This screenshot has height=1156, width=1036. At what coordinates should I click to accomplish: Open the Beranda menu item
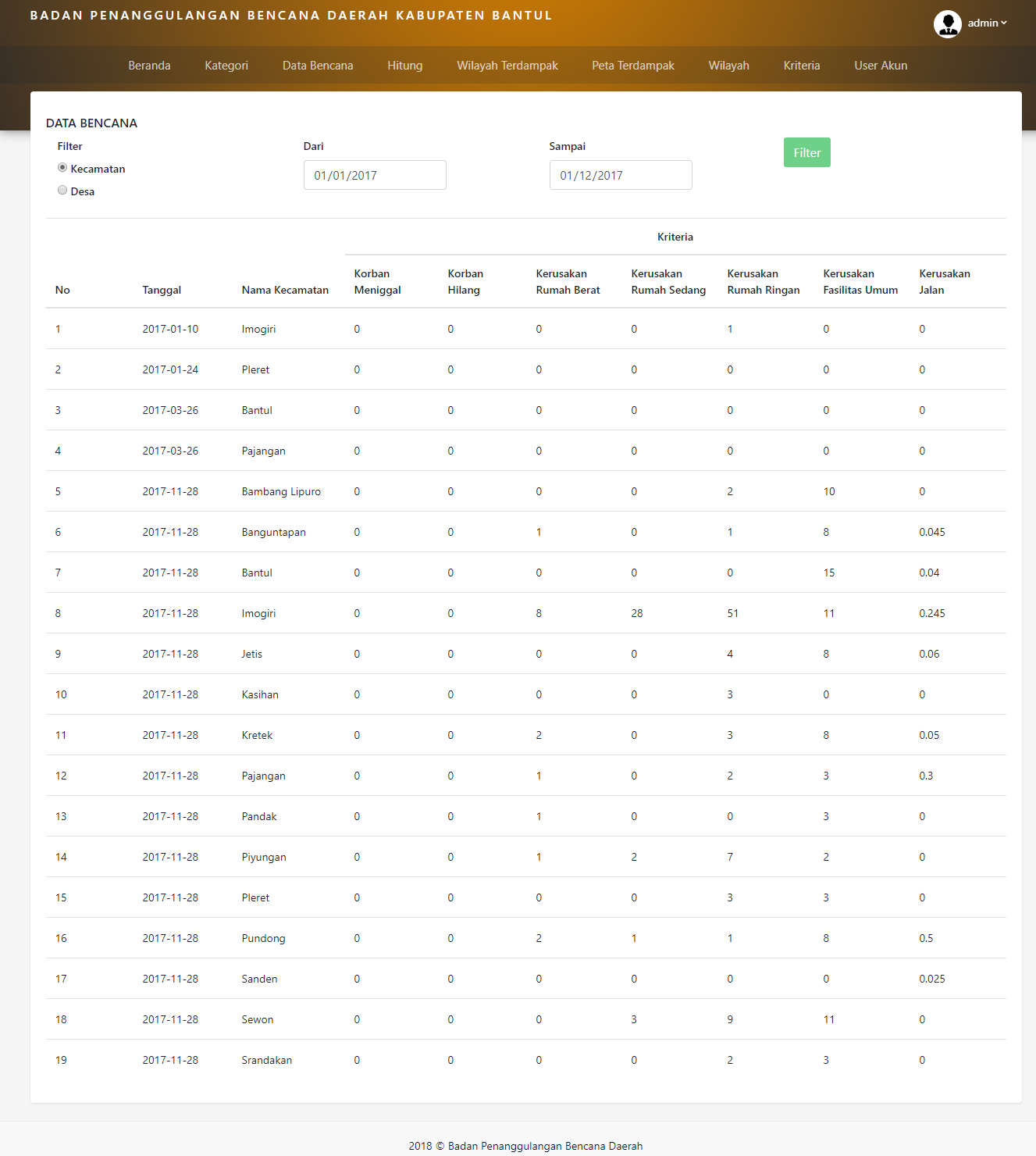pyautogui.click(x=149, y=66)
